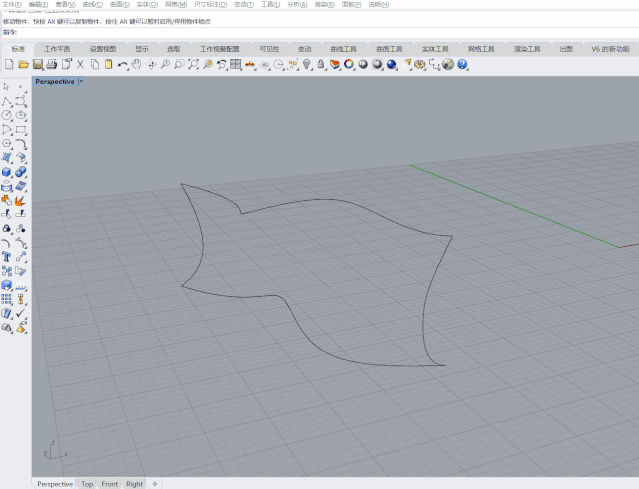Click the Undo arrow icon
The image size is (639, 489).
(x=122, y=64)
